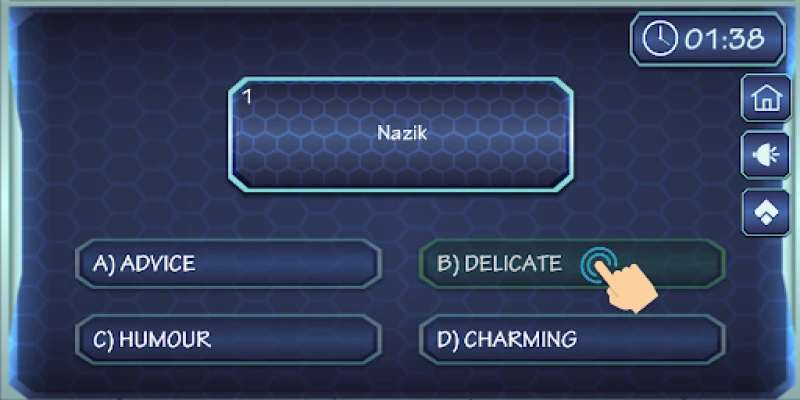Click the question number 1
This screenshot has width=800, height=400.
(246, 98)
